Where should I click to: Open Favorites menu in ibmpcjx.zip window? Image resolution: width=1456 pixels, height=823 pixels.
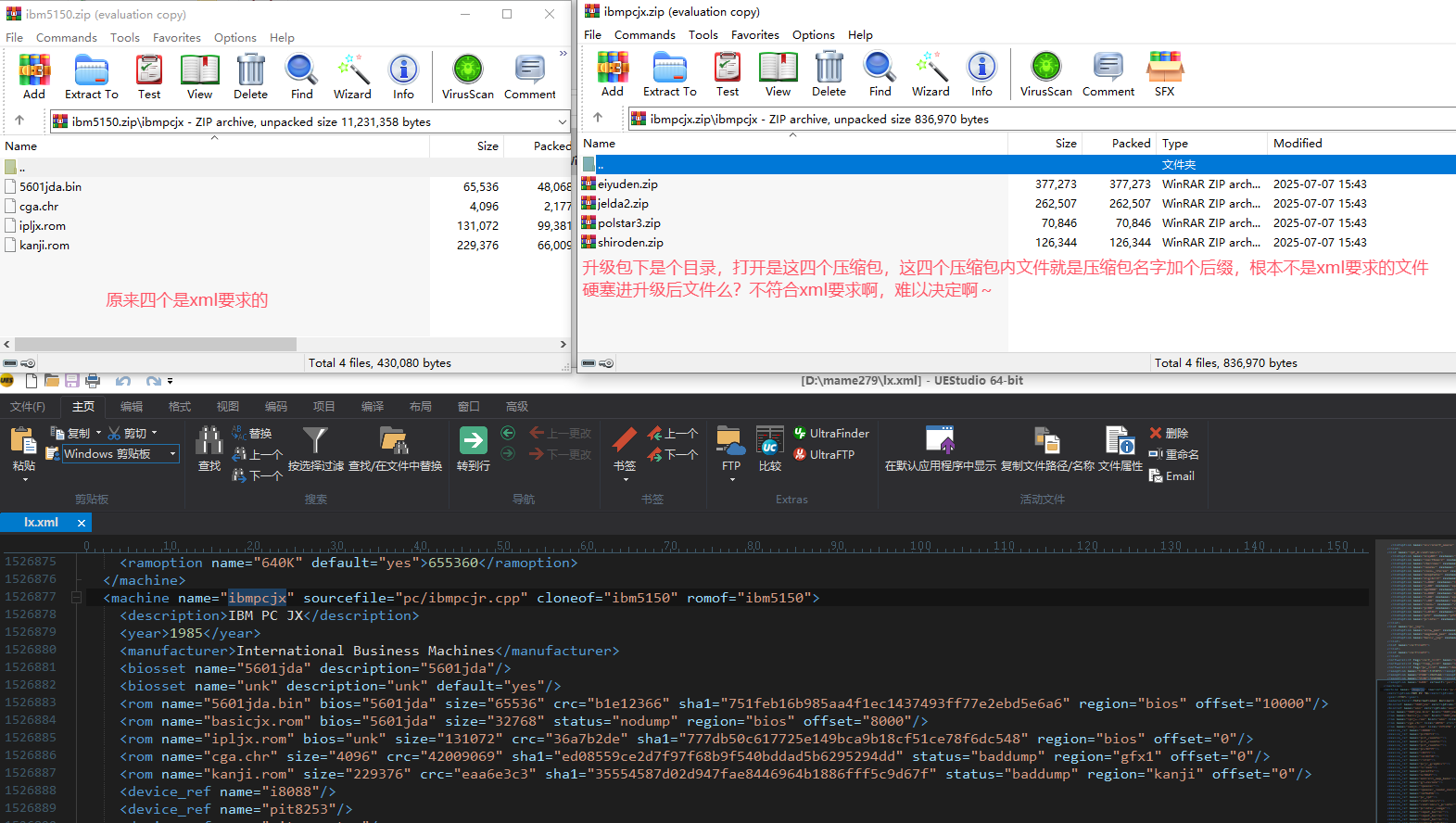[755, 35]
